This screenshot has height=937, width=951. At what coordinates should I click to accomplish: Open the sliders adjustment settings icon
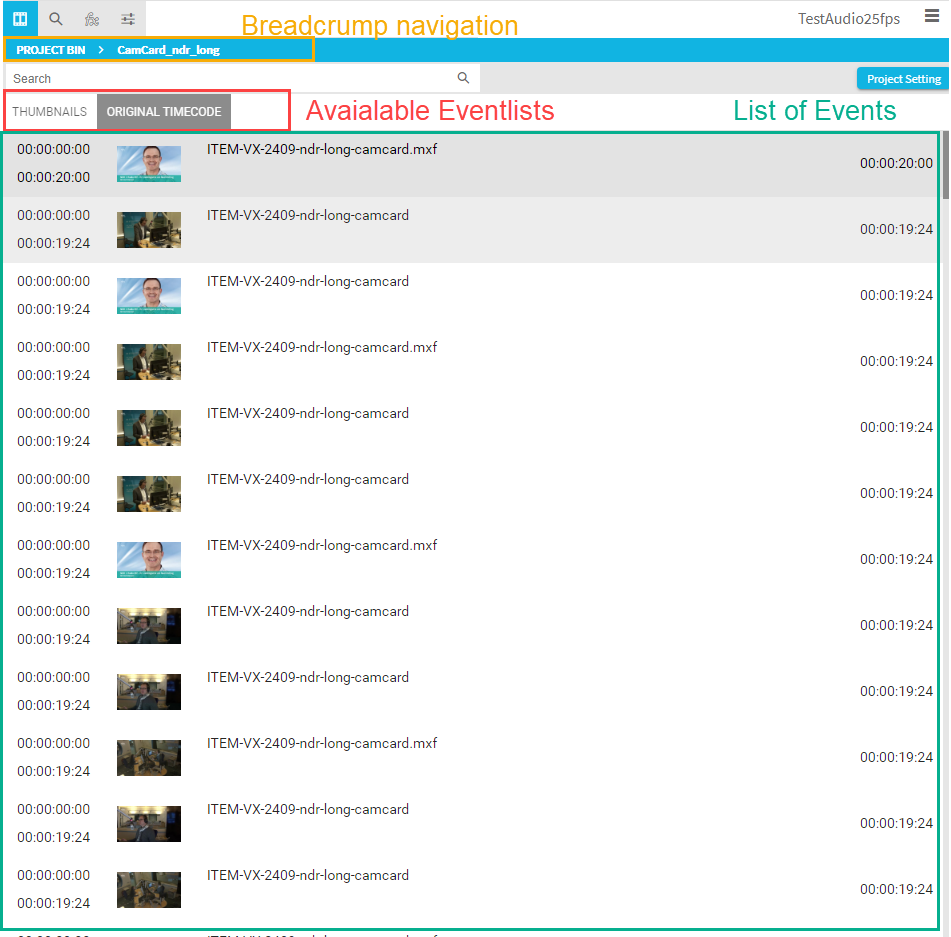tap(128, 18)
